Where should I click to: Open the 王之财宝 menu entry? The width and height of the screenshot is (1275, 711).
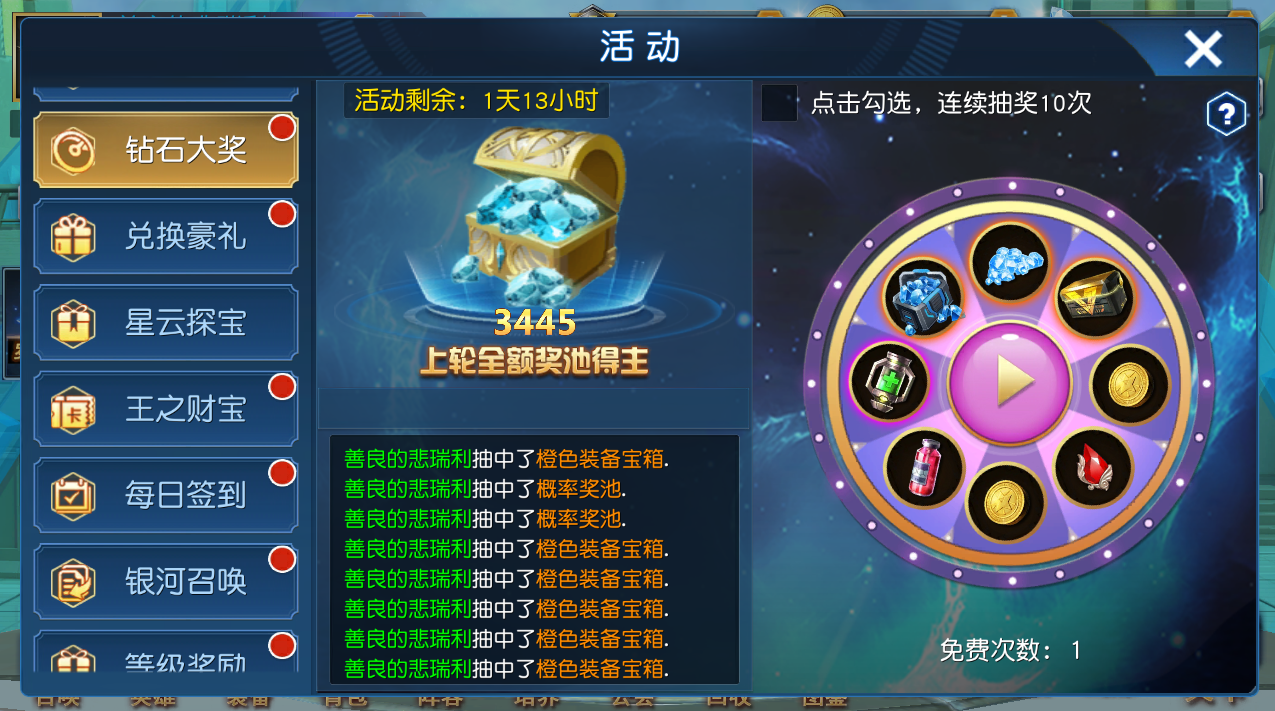point(166,409)
